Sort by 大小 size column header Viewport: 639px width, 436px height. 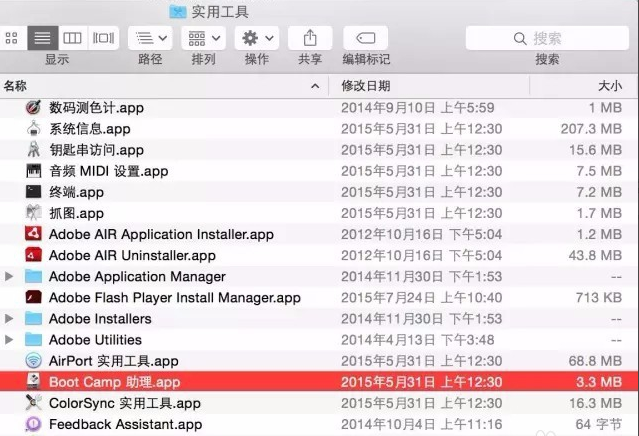609,86
